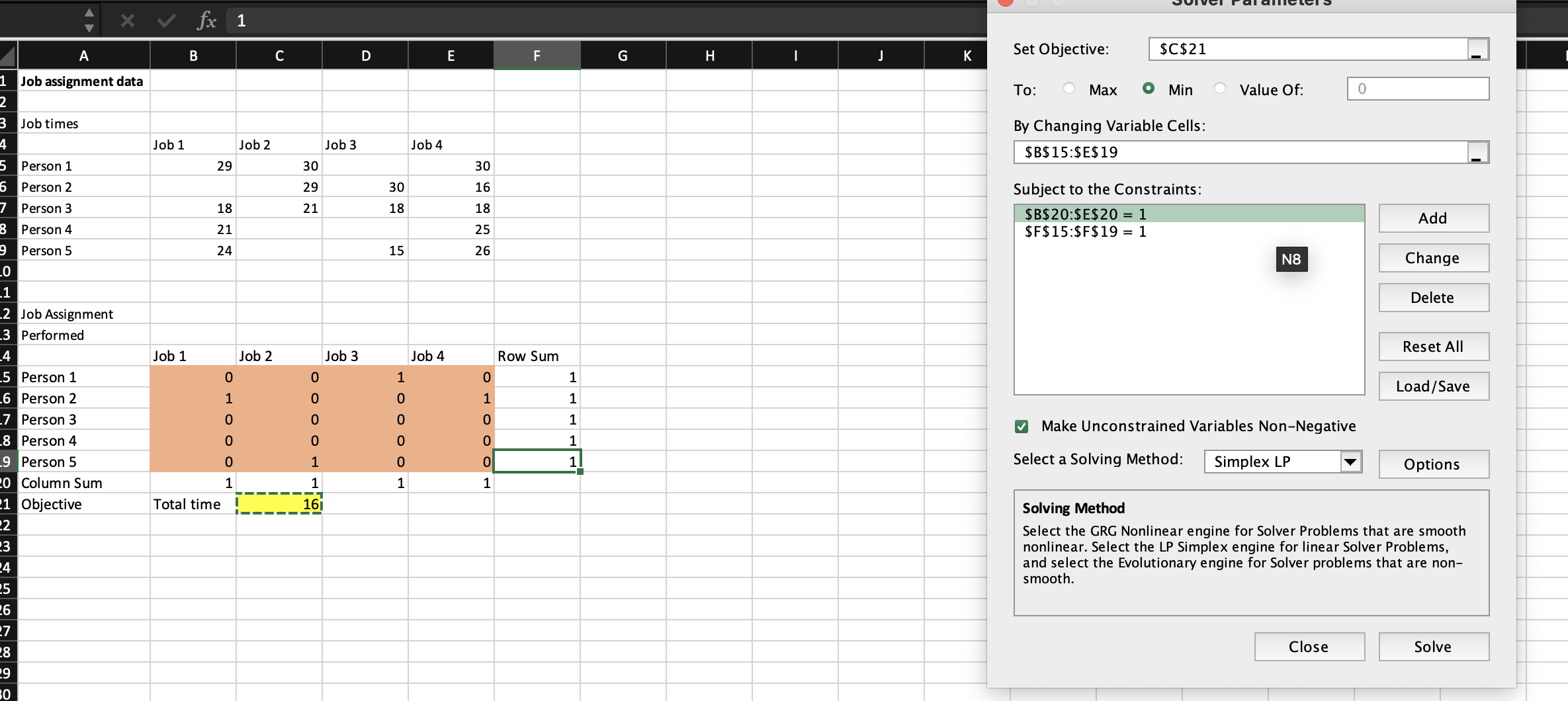Screen dimensions: 1568x701
Task: Click the Enter checkmark icon in the formula bar
Action: click(167, 21)
